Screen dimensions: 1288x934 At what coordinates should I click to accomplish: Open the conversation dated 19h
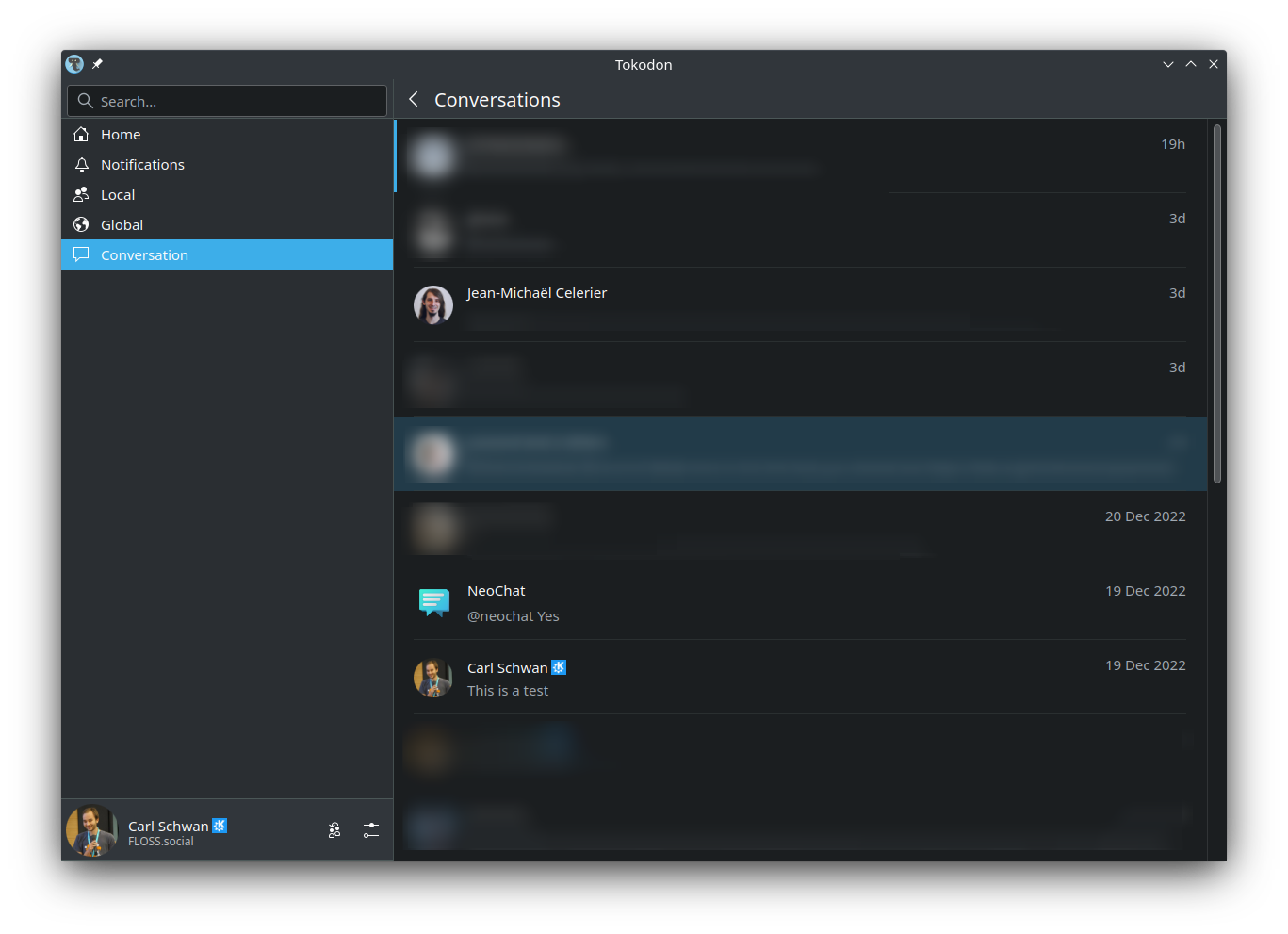pyautogui.click(x=800, y=156)
